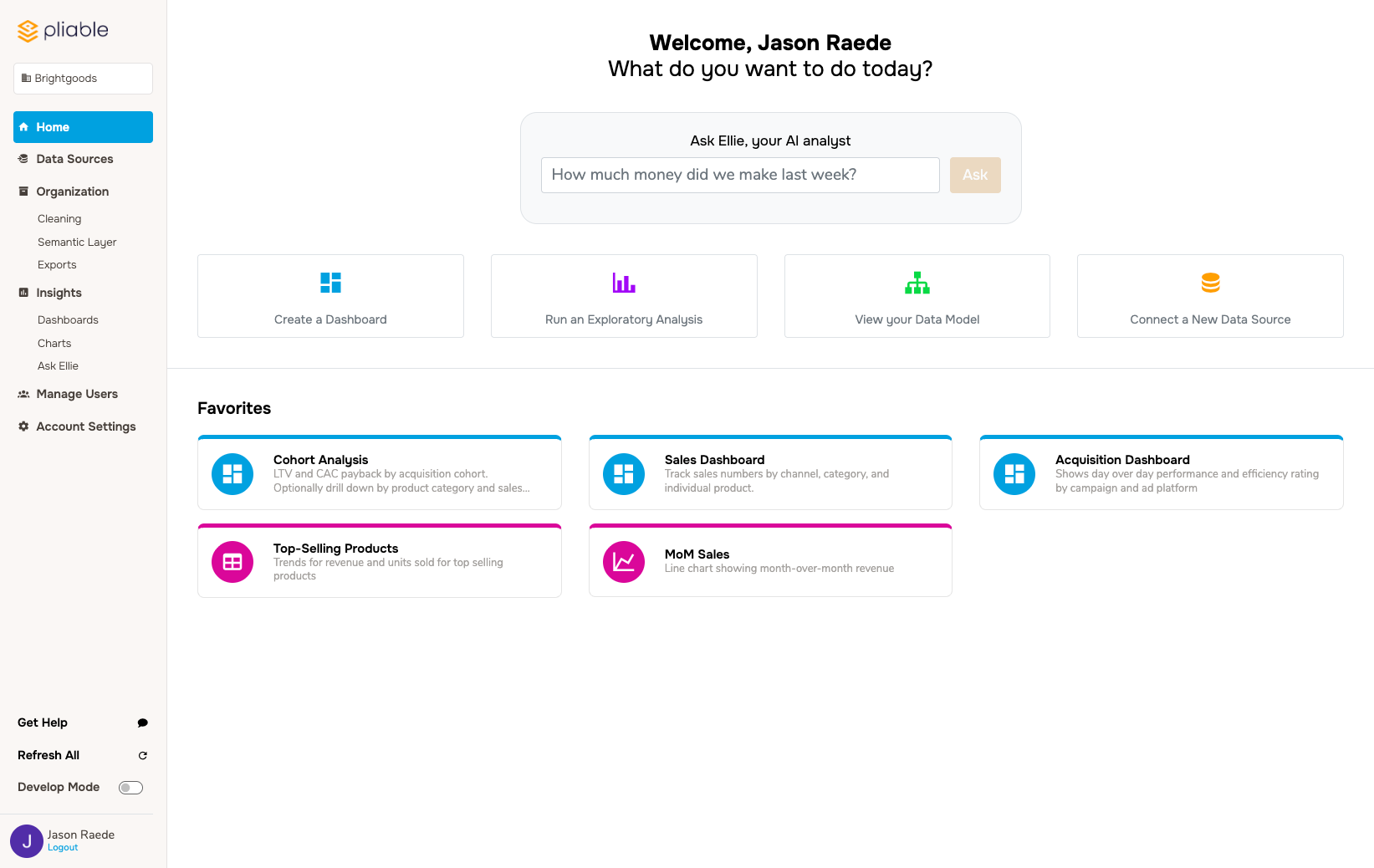The width and height of the screenshot is (1374, 868).
Task: Click the Ask Ellie question input field
Action: (x=739, y=175)
